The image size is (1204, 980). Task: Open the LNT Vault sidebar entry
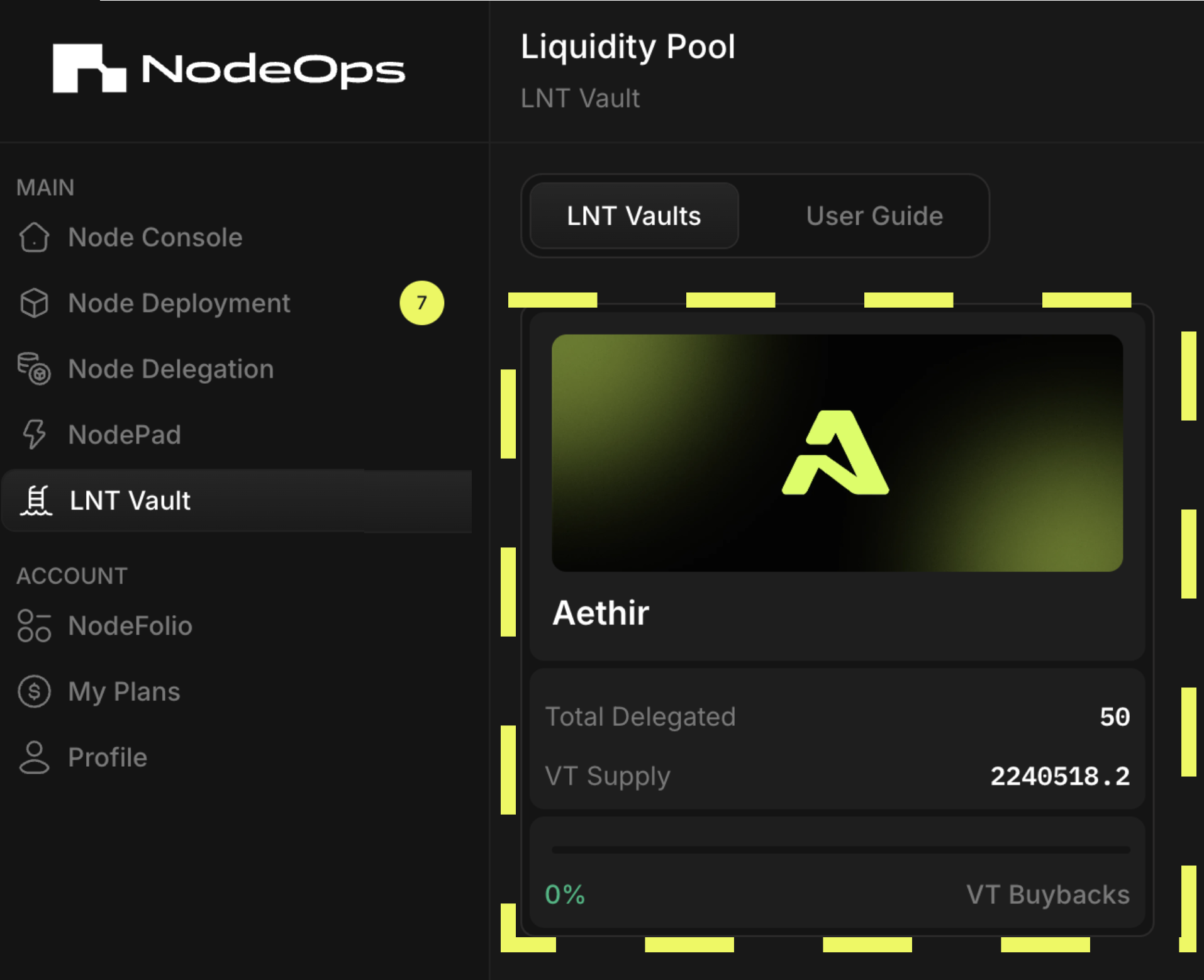(x=130, y=500)
